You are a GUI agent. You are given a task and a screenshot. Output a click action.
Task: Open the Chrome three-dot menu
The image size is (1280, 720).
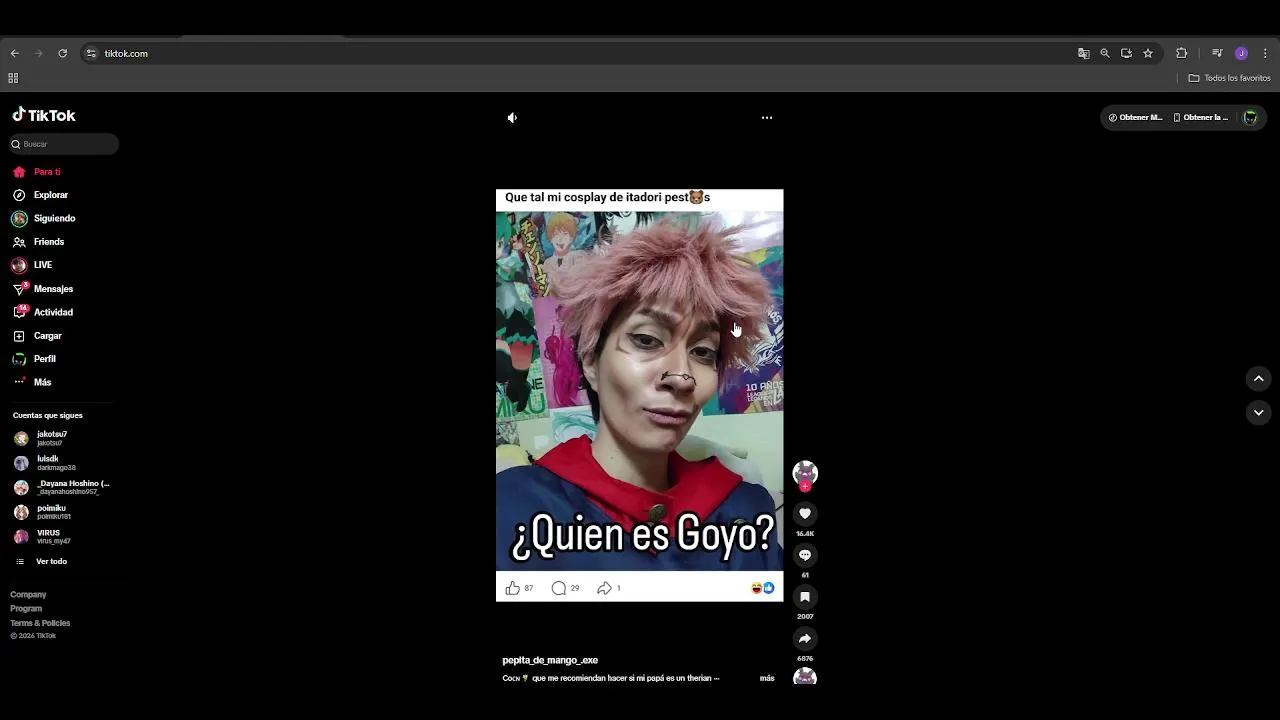pyautogui.click(x=1265, y=54)
